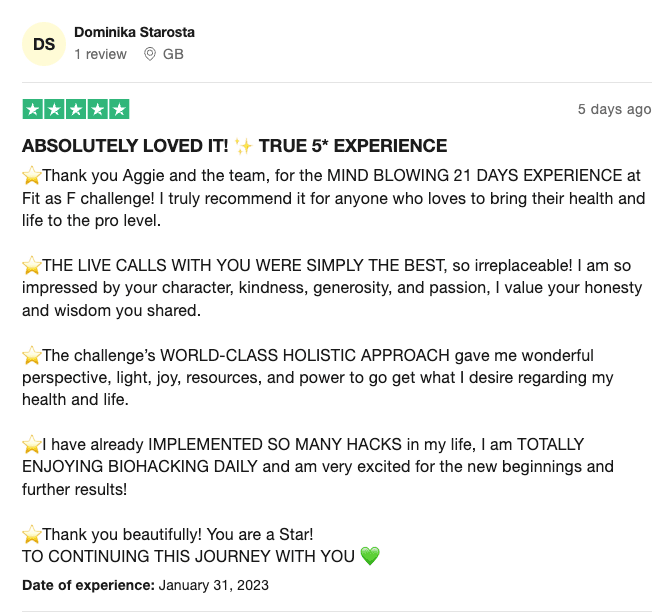Screen dimensions: 672x612
Task: Click star emoji before "The challenge's WORLD-CLASS"
Action: click(x=31, y=355)
